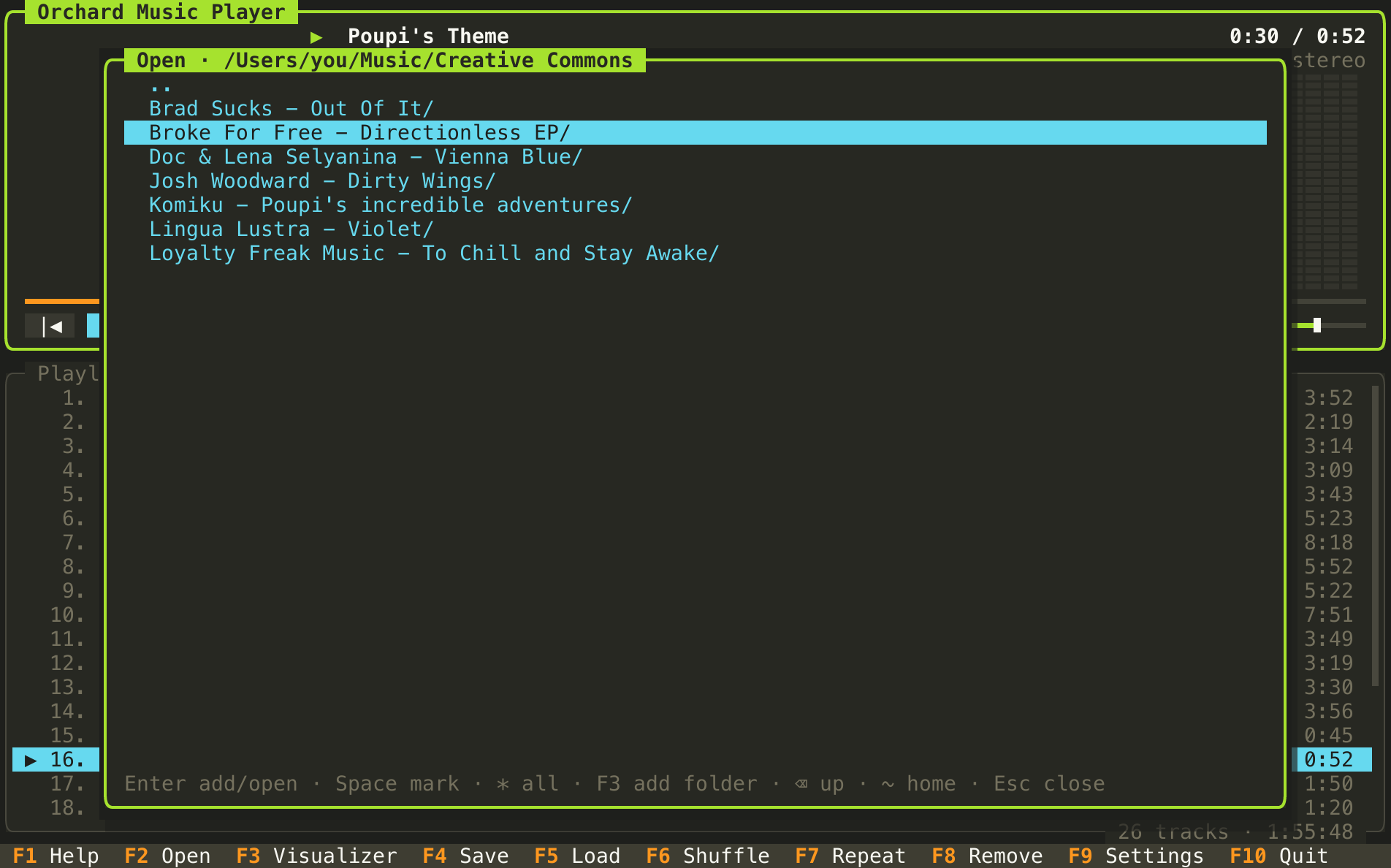Click the 8:18 track duration
This screenshot has width=1391, height=868.
point(1328,543)
